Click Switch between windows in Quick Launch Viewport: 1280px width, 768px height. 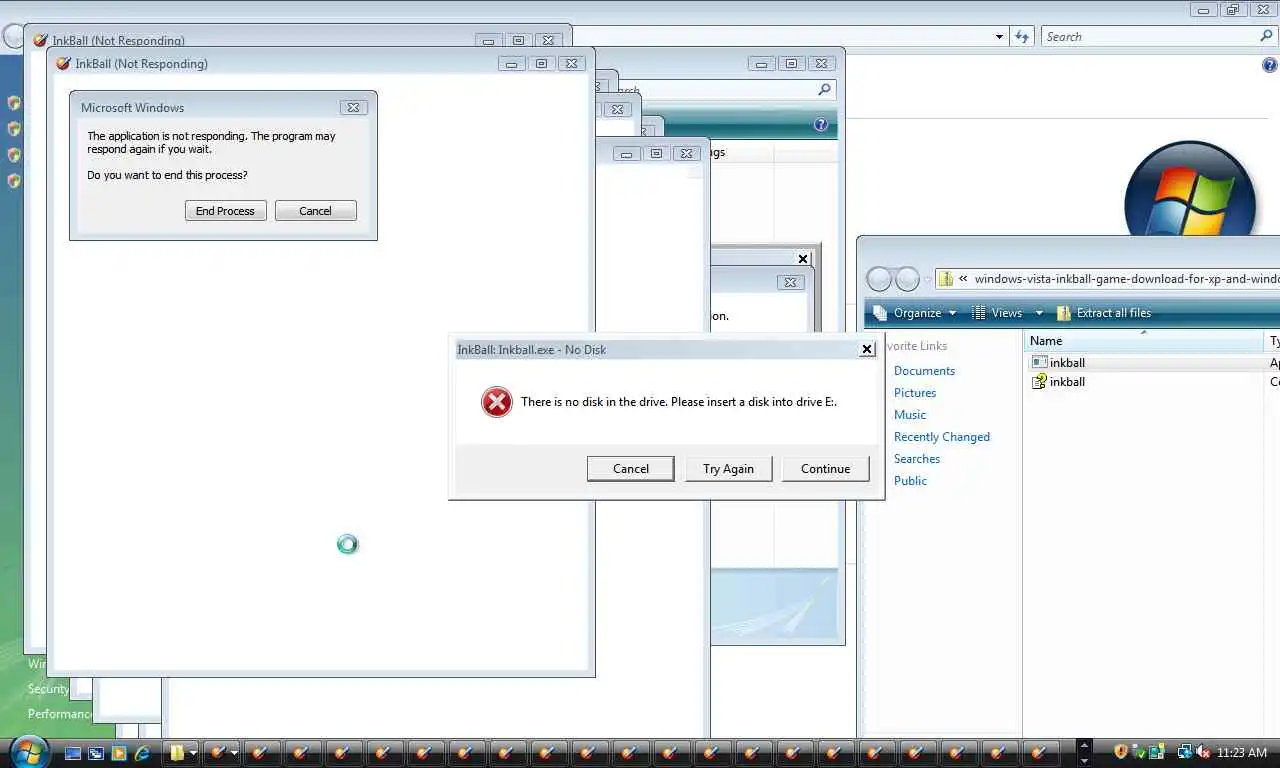pos(96,753)
